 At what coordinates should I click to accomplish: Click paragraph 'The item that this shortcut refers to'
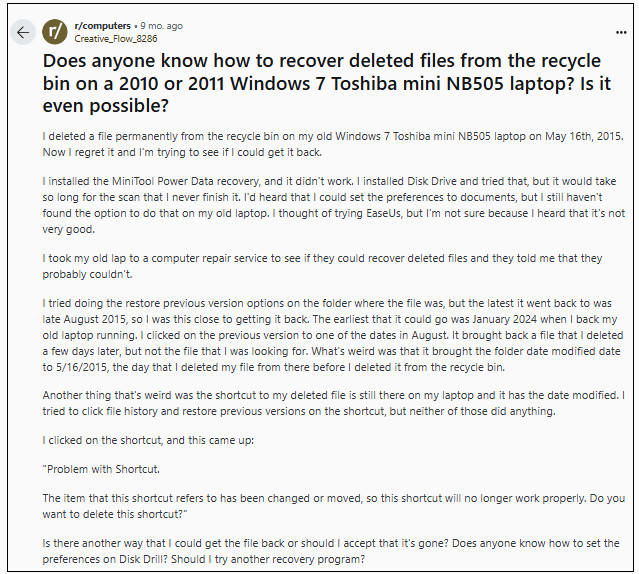[333, 506]
